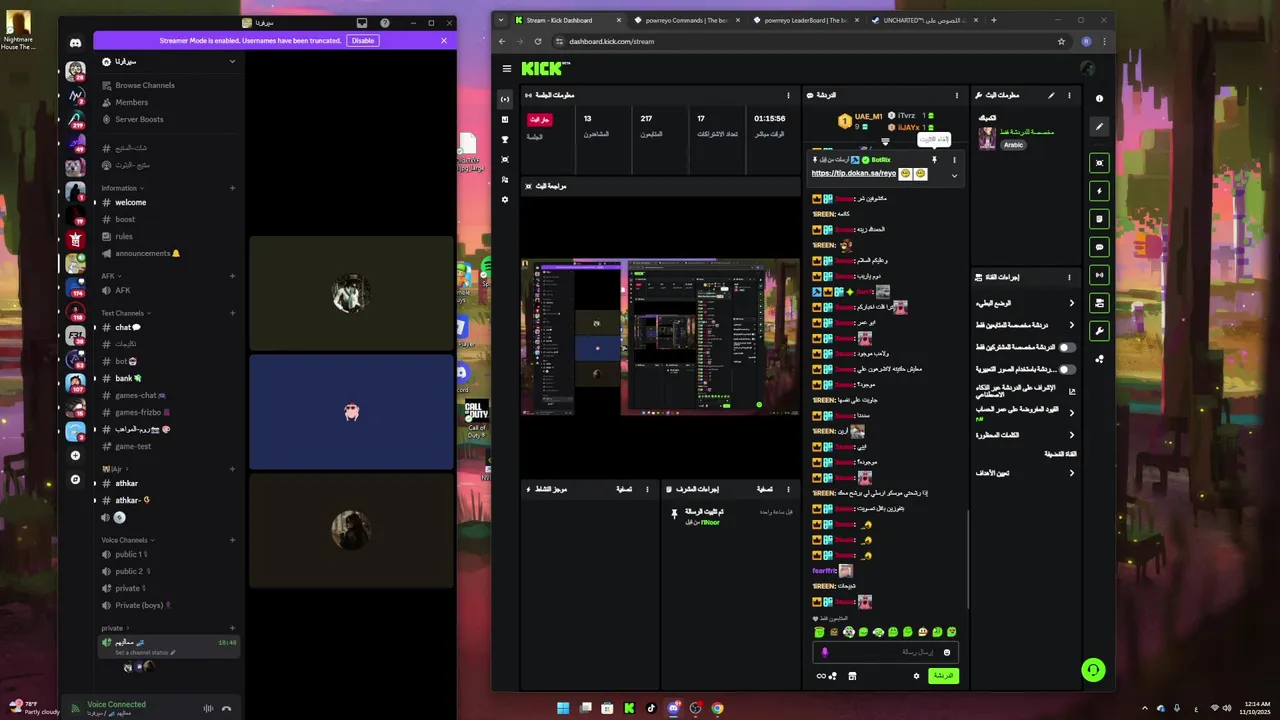Click the chat message input field
Image resolution: width=1280 pixels, height=720 pixels.
[x=886, y=652]
